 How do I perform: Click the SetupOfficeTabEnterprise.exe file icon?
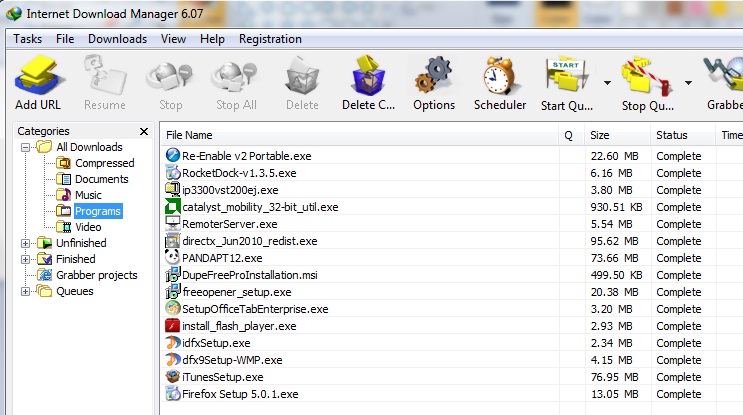[172, 308]
